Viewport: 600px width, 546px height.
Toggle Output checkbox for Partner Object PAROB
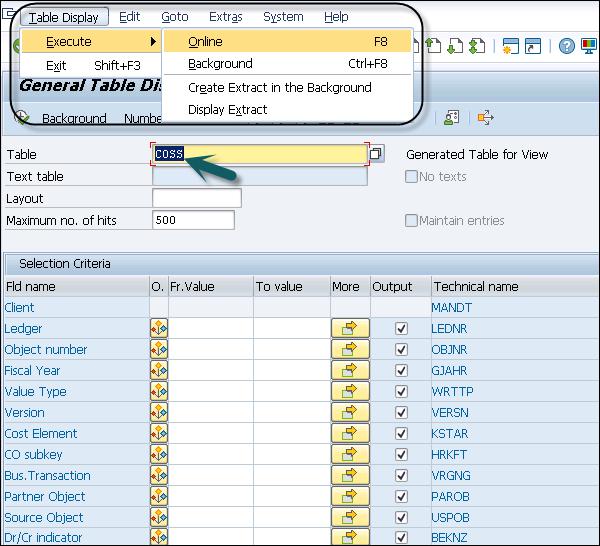click(401, 497)
